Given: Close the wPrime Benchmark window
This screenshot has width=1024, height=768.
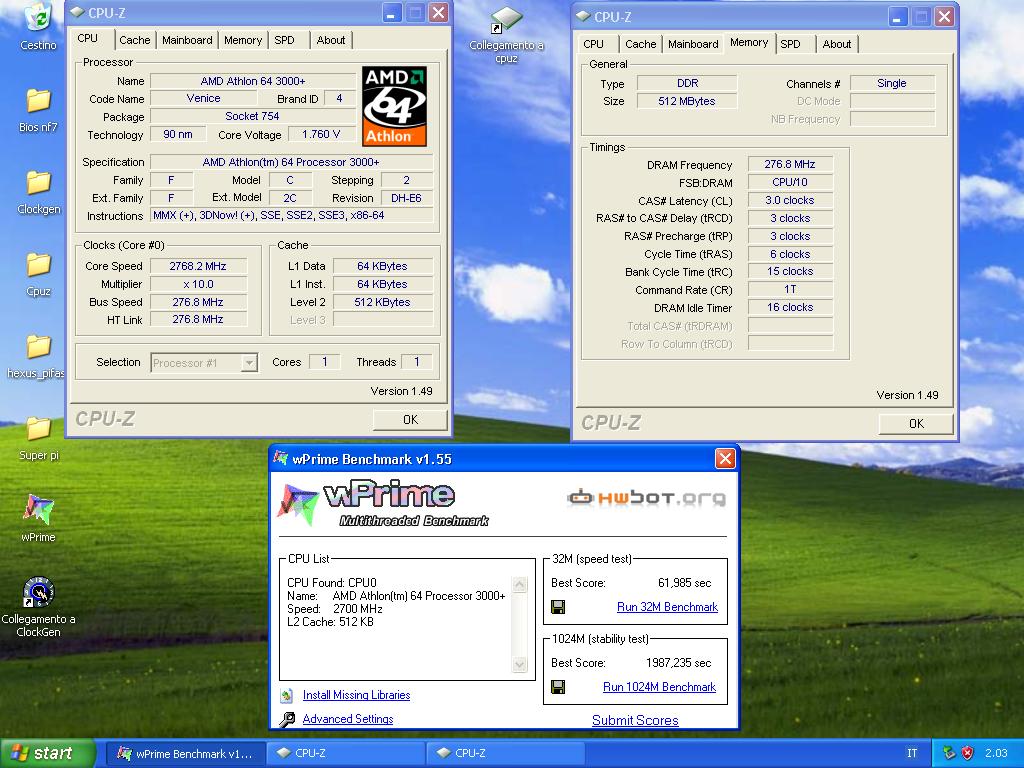Looking at the screenshot, I should click(725, 458).
